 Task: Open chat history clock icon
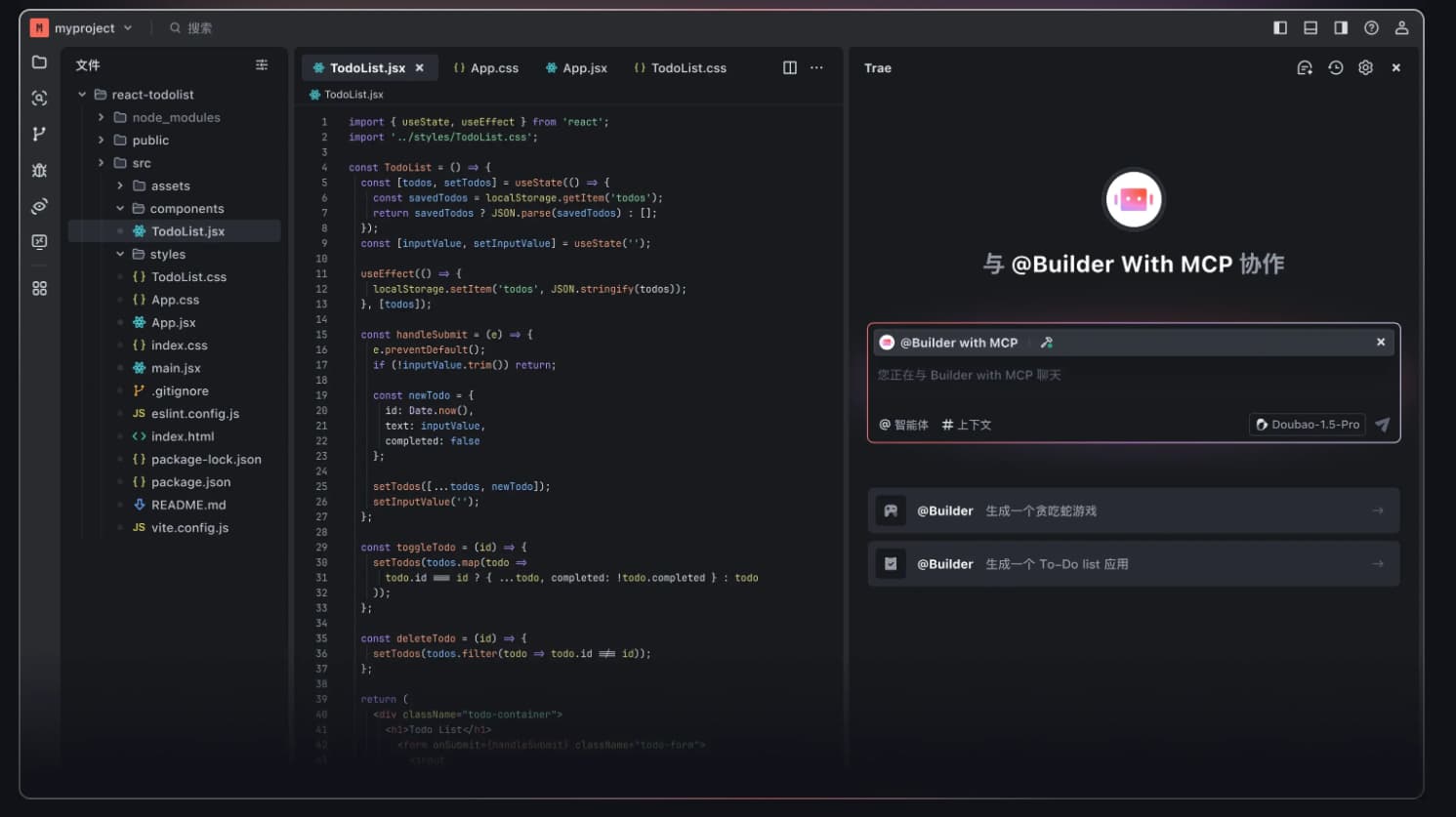pyautogui.click(x=1335, y=67)
